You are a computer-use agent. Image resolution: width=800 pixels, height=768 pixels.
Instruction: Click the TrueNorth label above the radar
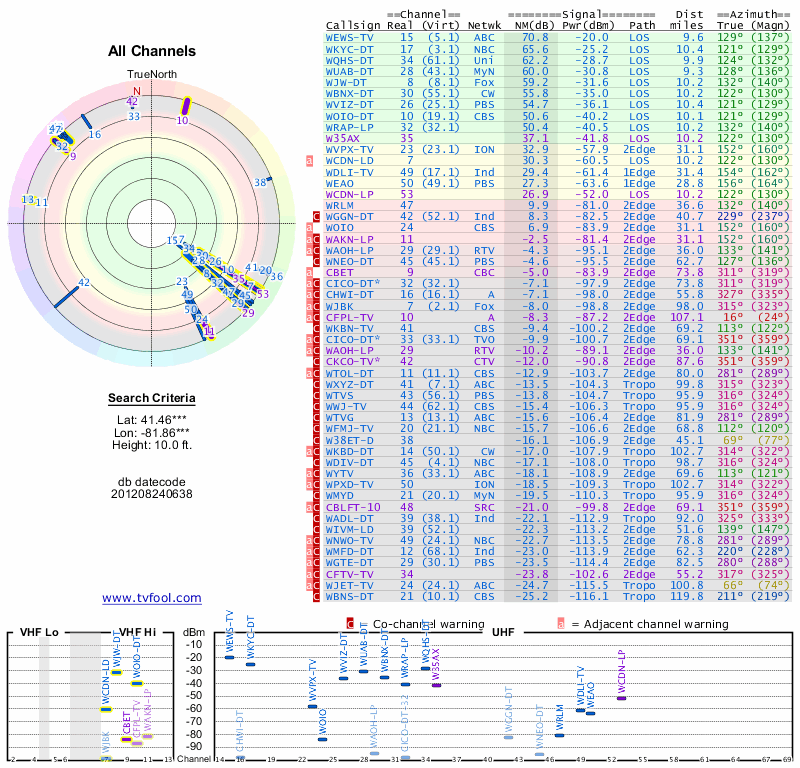152,75
